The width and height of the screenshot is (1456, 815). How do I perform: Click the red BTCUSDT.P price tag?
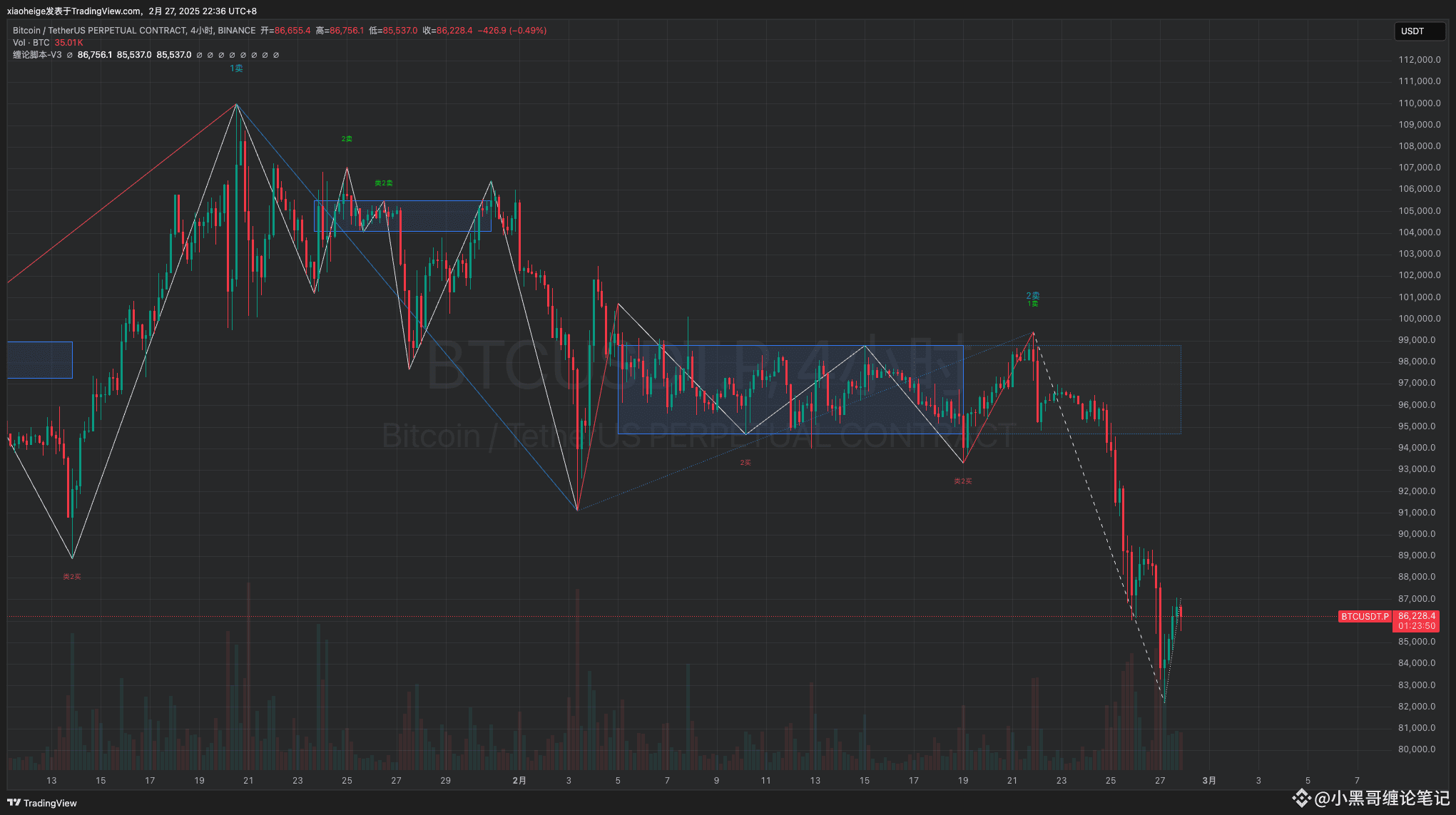coord(1365,616)
